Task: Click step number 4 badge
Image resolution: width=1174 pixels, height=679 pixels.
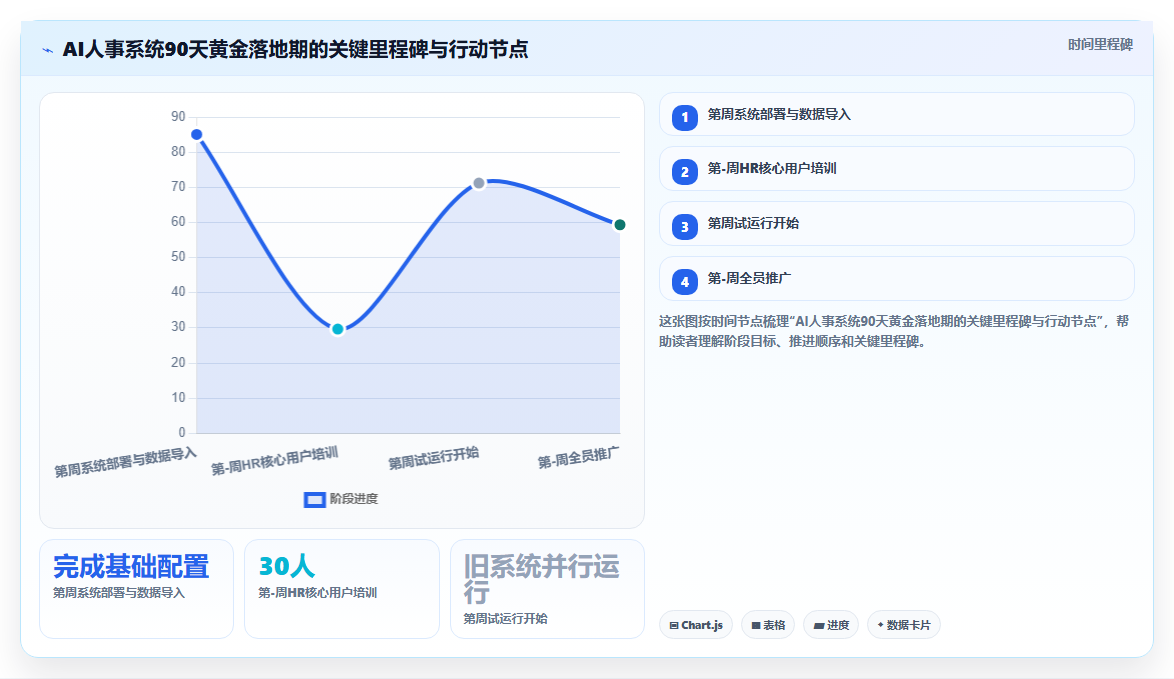Action: pyautogui.click(x=684, y=282)
